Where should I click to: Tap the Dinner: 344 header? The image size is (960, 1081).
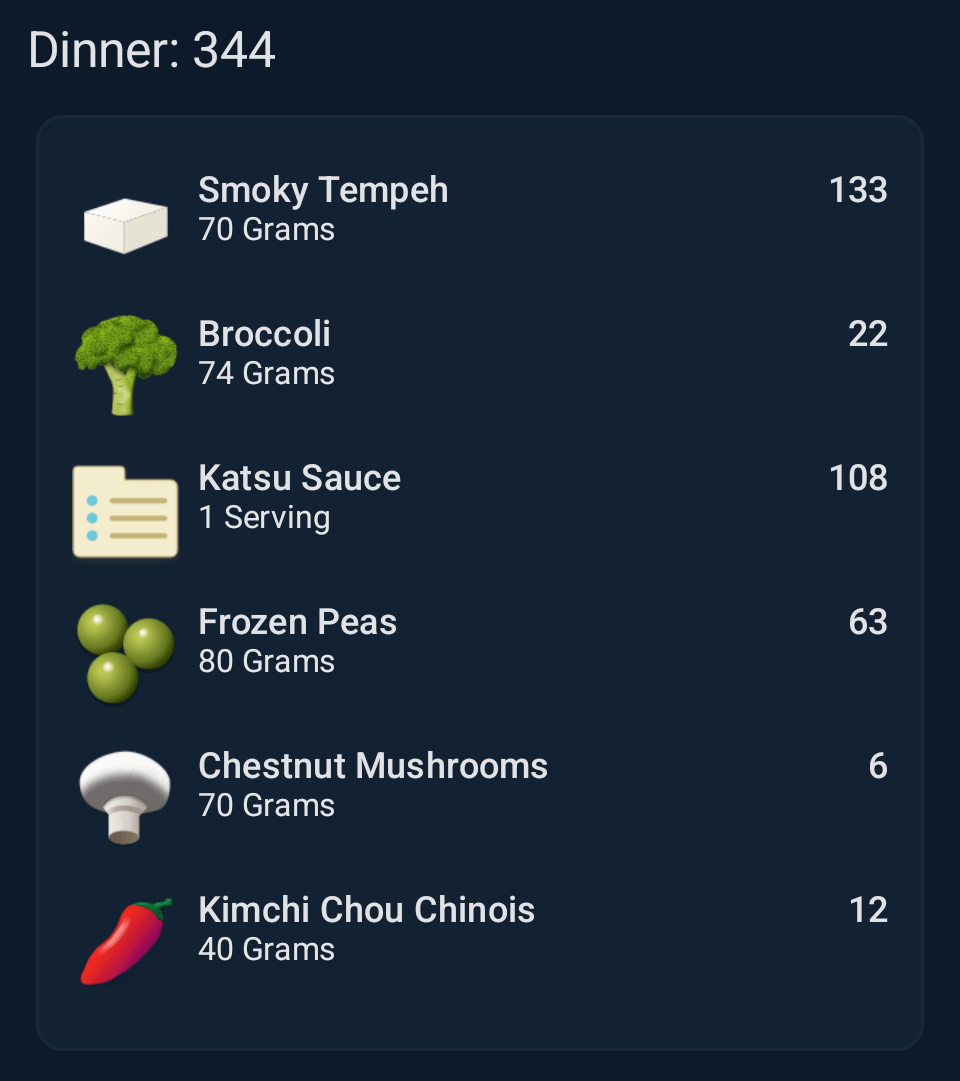click(152, 50)
